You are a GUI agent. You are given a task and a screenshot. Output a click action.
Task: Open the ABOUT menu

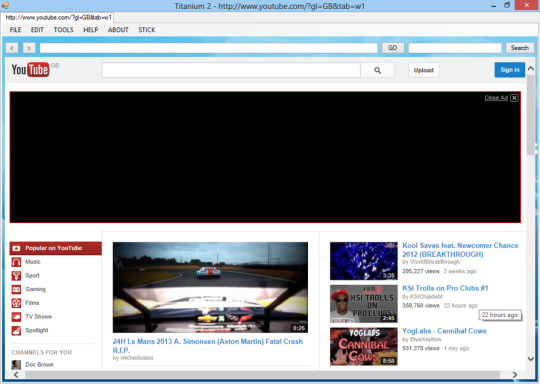coord(118,30)
